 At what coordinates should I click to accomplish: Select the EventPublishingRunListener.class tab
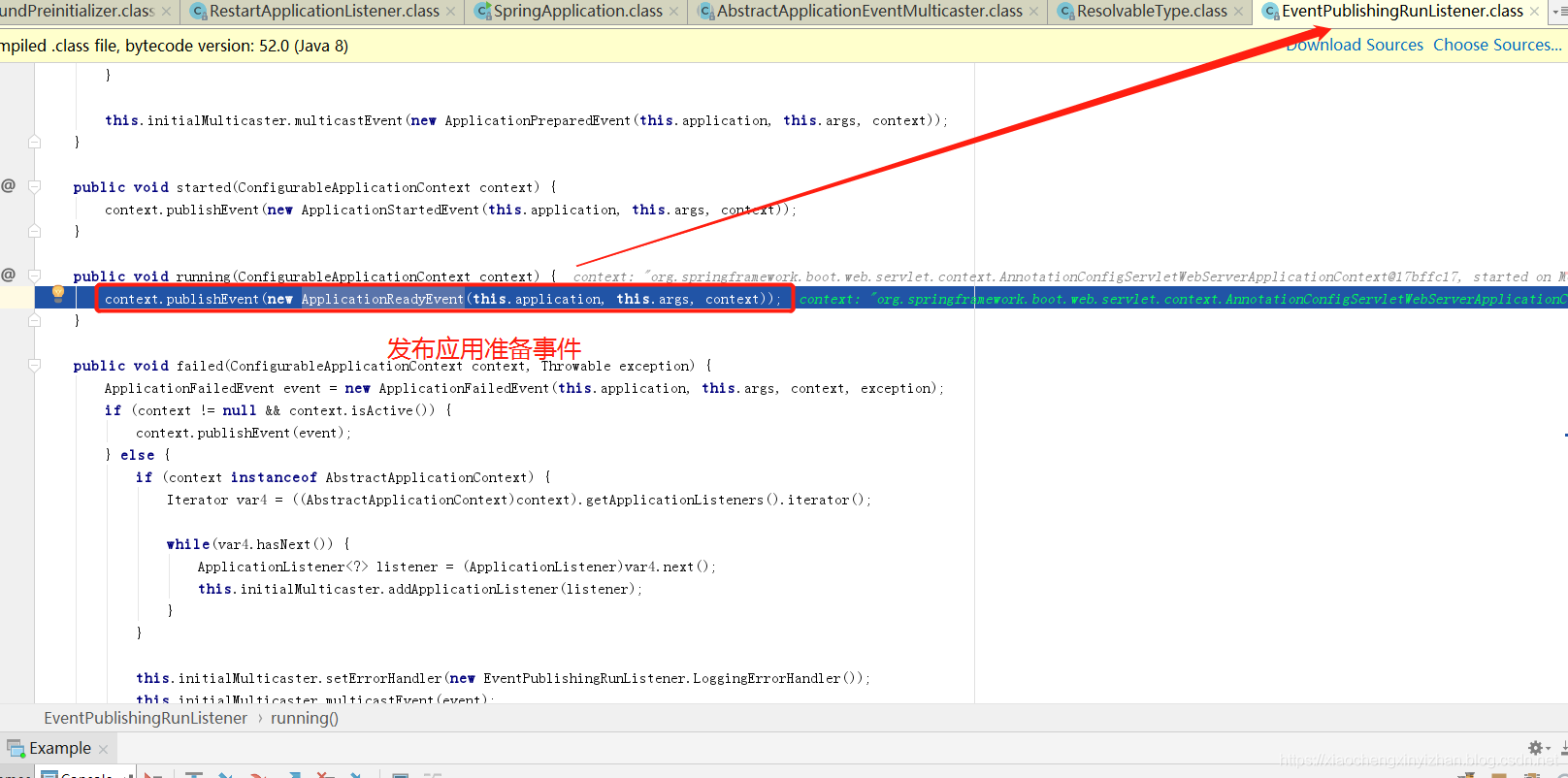pos(1402,12)
